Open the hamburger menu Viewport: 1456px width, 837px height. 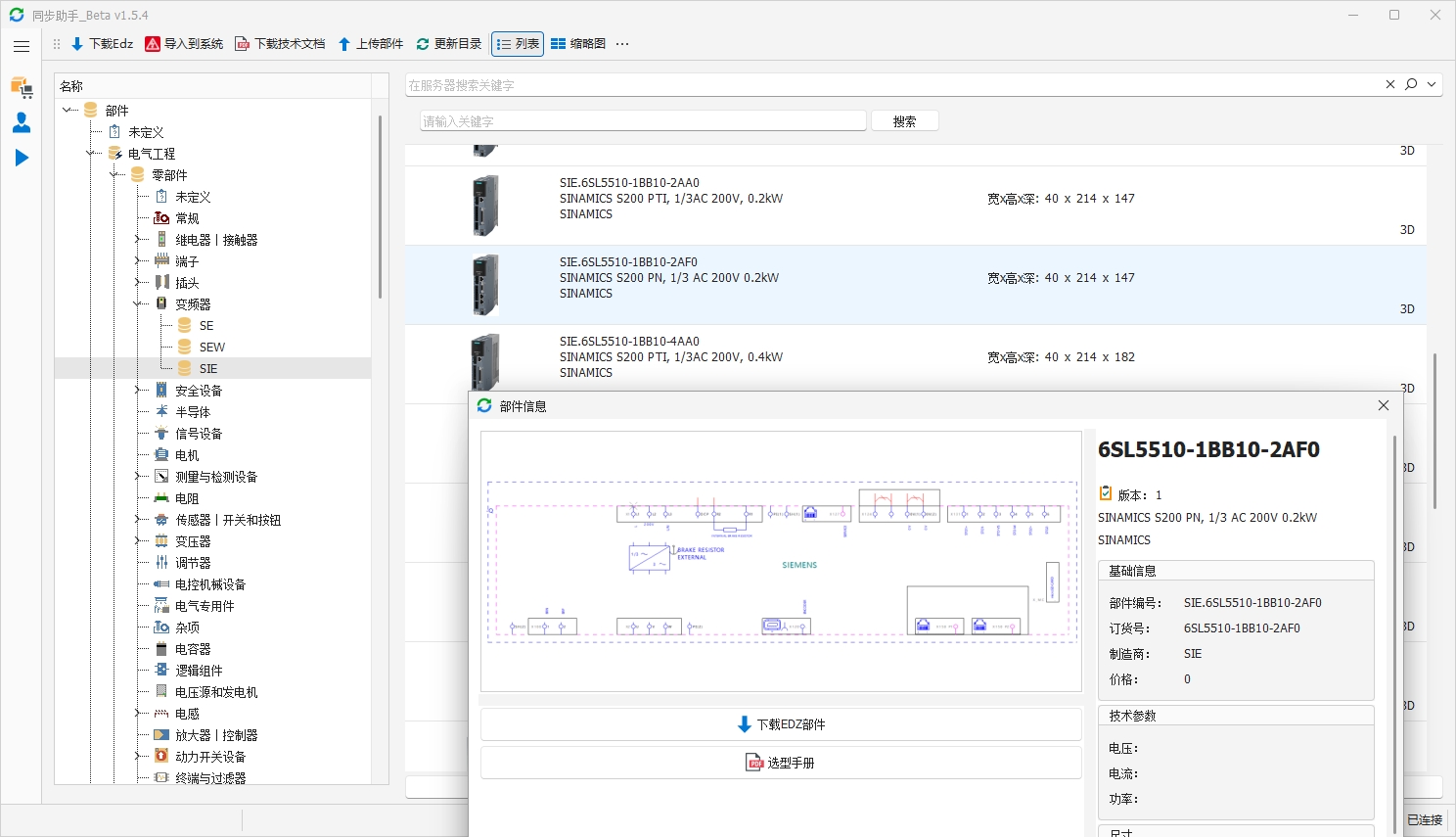click(x=22, y=46)
